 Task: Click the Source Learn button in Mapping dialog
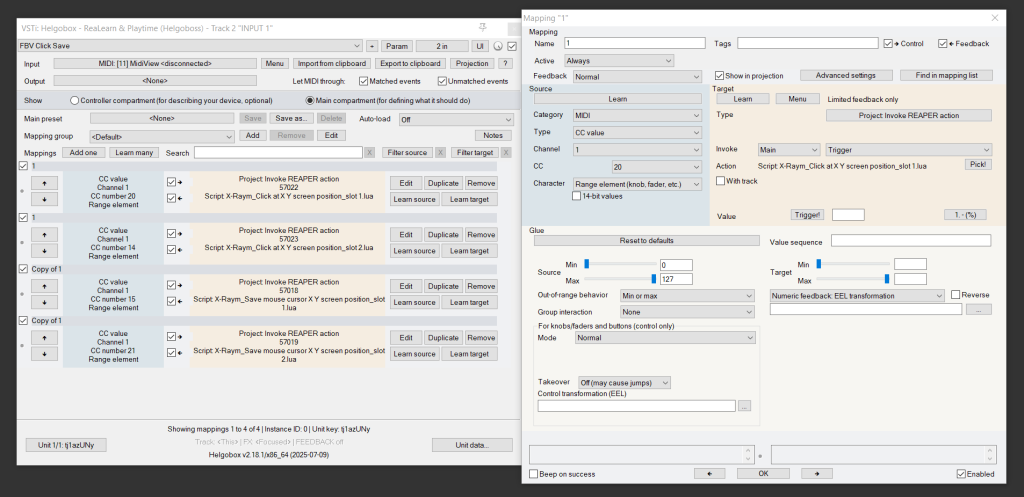(x=618, y=99)
